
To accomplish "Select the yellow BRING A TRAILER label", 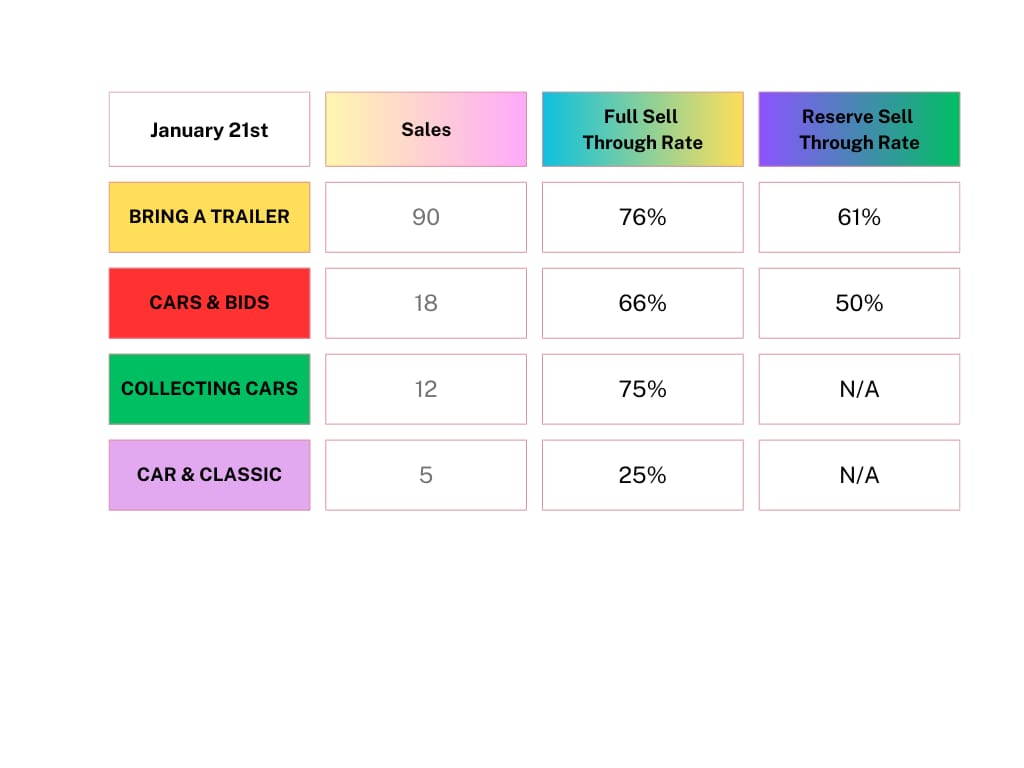I will click(209, 217).
